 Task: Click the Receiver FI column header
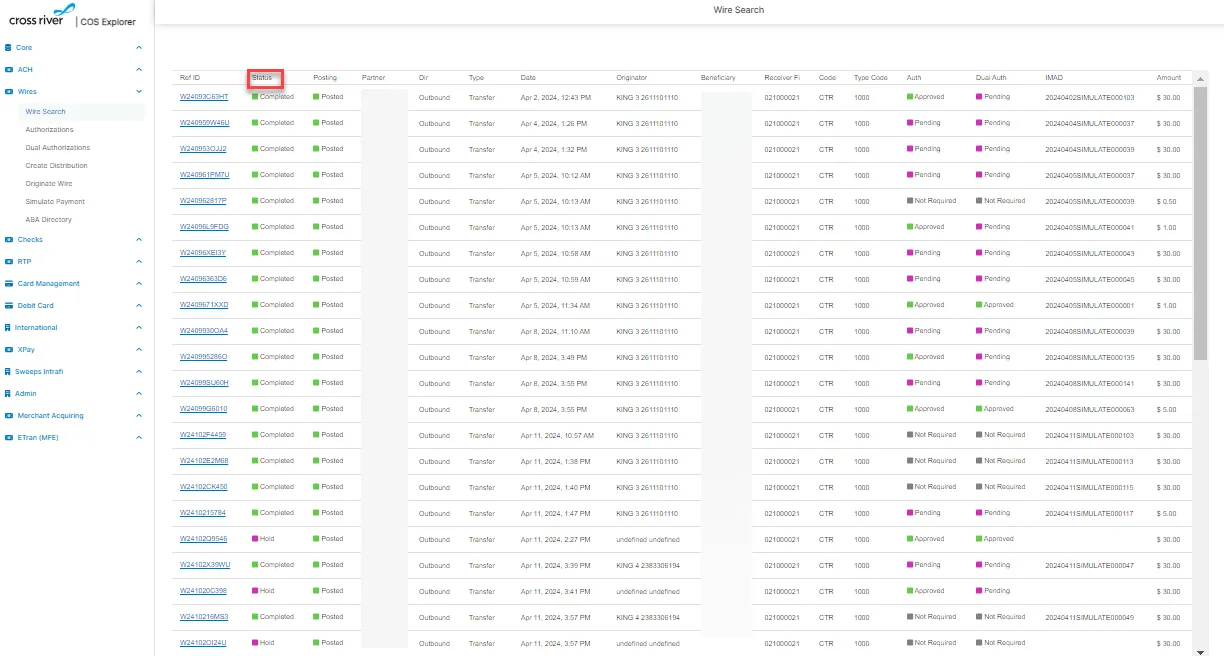pyautogui.click(x=782, y=78)
